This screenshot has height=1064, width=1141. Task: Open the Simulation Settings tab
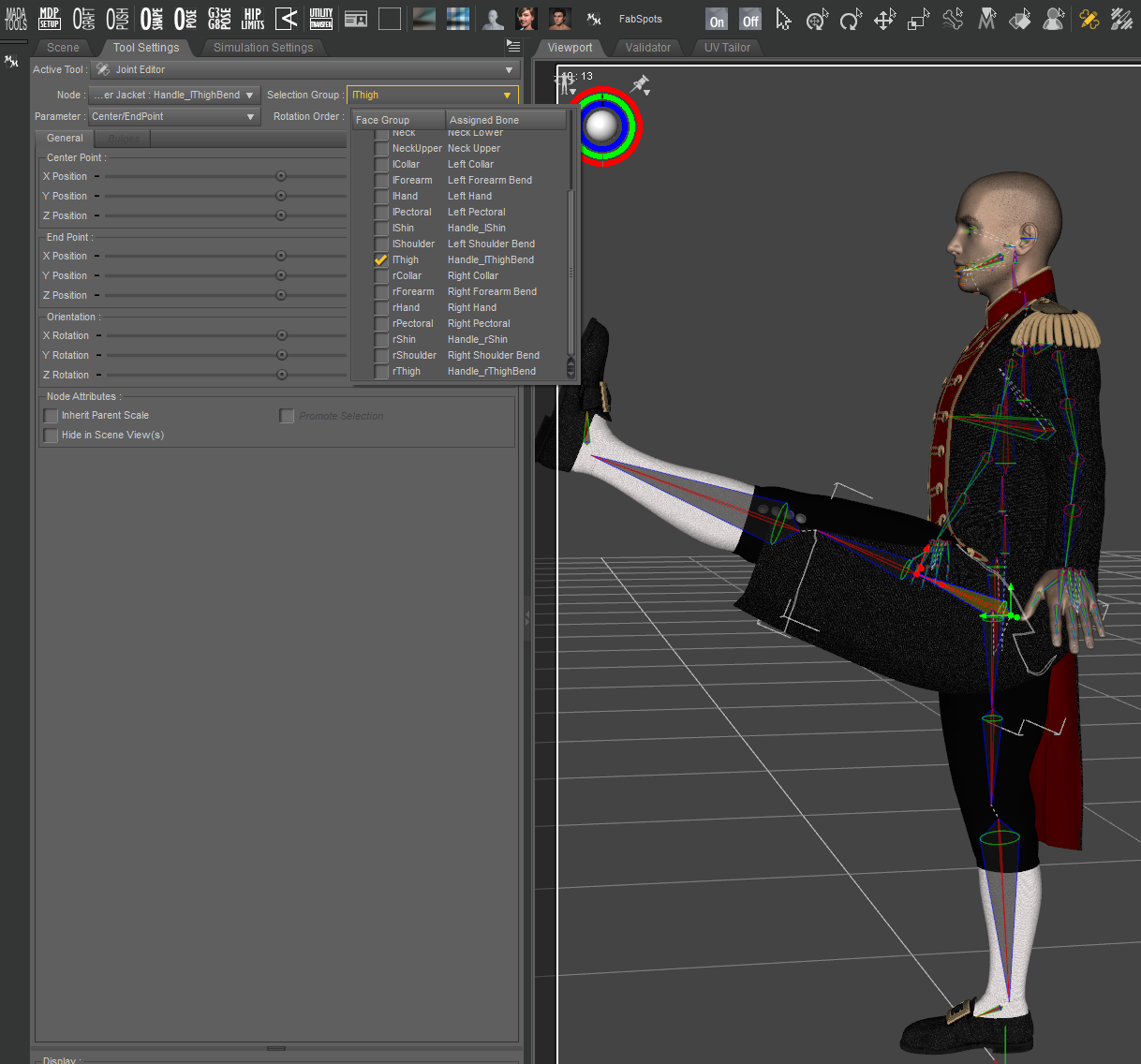point(263,48)
